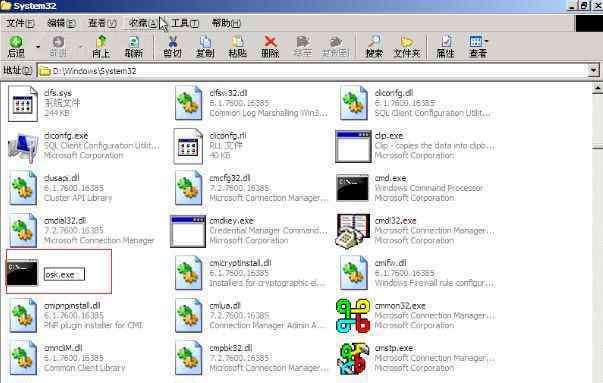Expand the address bar dropdown list
The height and width of the screenshot is (383, 603).
pyautogui.click(x=593, y=70)
